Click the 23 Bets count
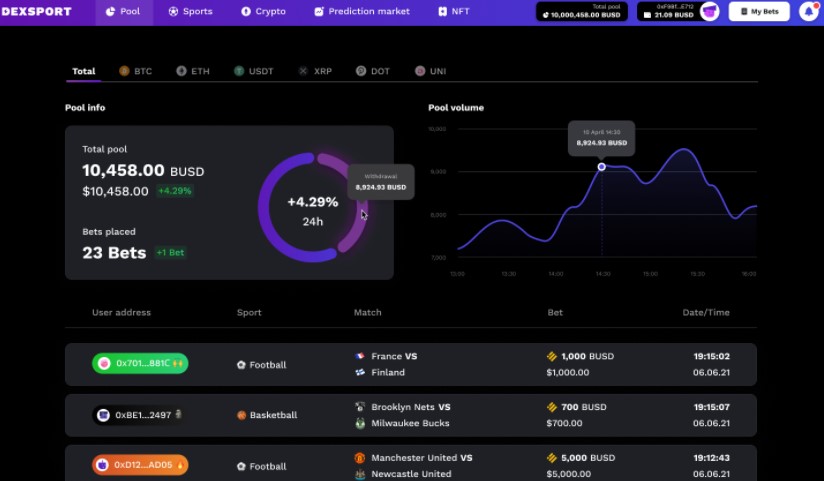This screenshot has height=481, width=824. coord(114,253)
